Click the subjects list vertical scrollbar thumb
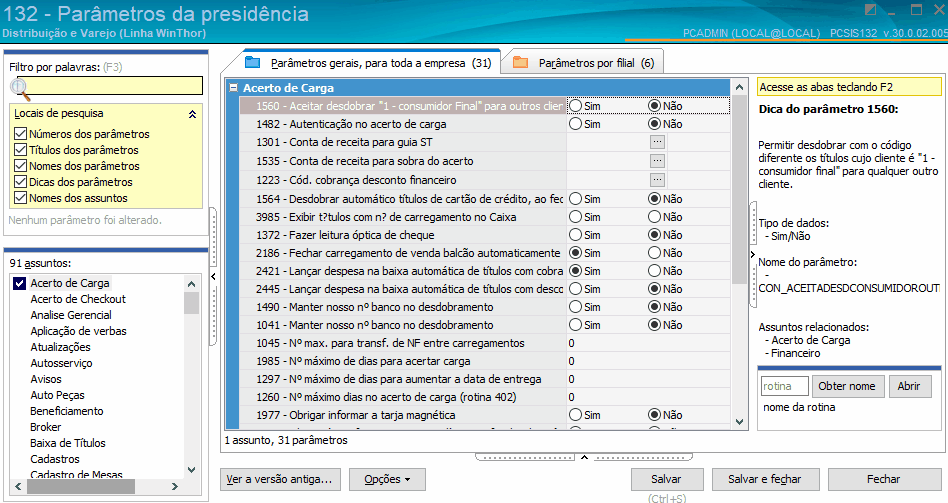This screenshot has width=948, height=503. (x=191, y=303)
